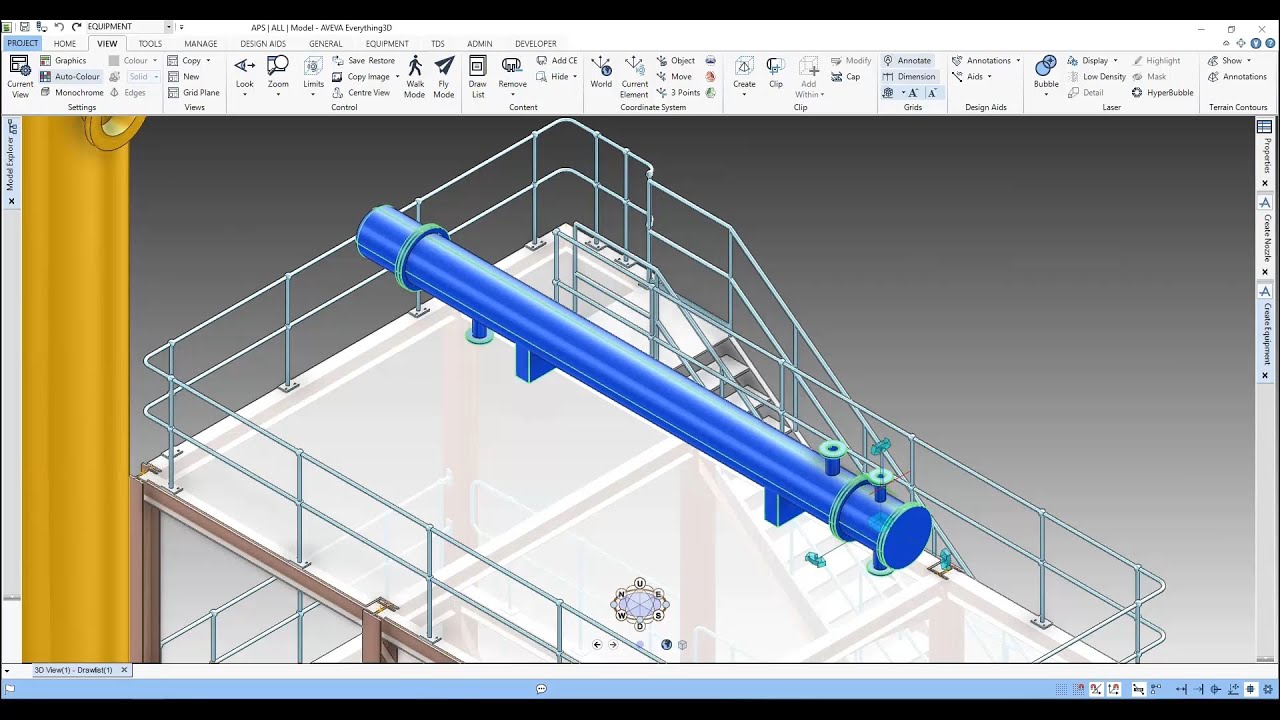
Task: Switch to the DESIGN AIDS tab
Action: (x=263, y=44)
